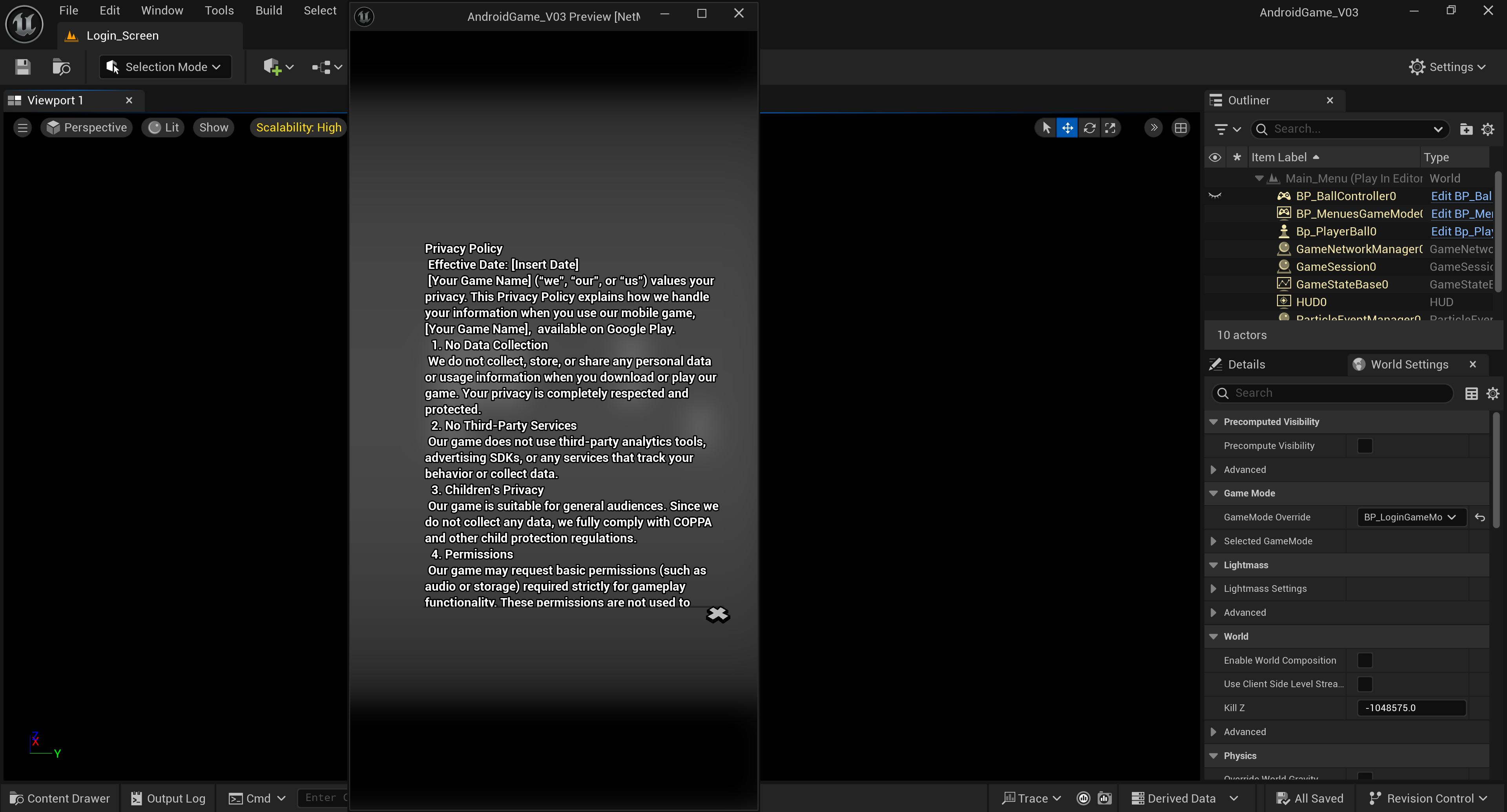Click the Browse content icon beside Save
1507x812 pixels.
61,67
